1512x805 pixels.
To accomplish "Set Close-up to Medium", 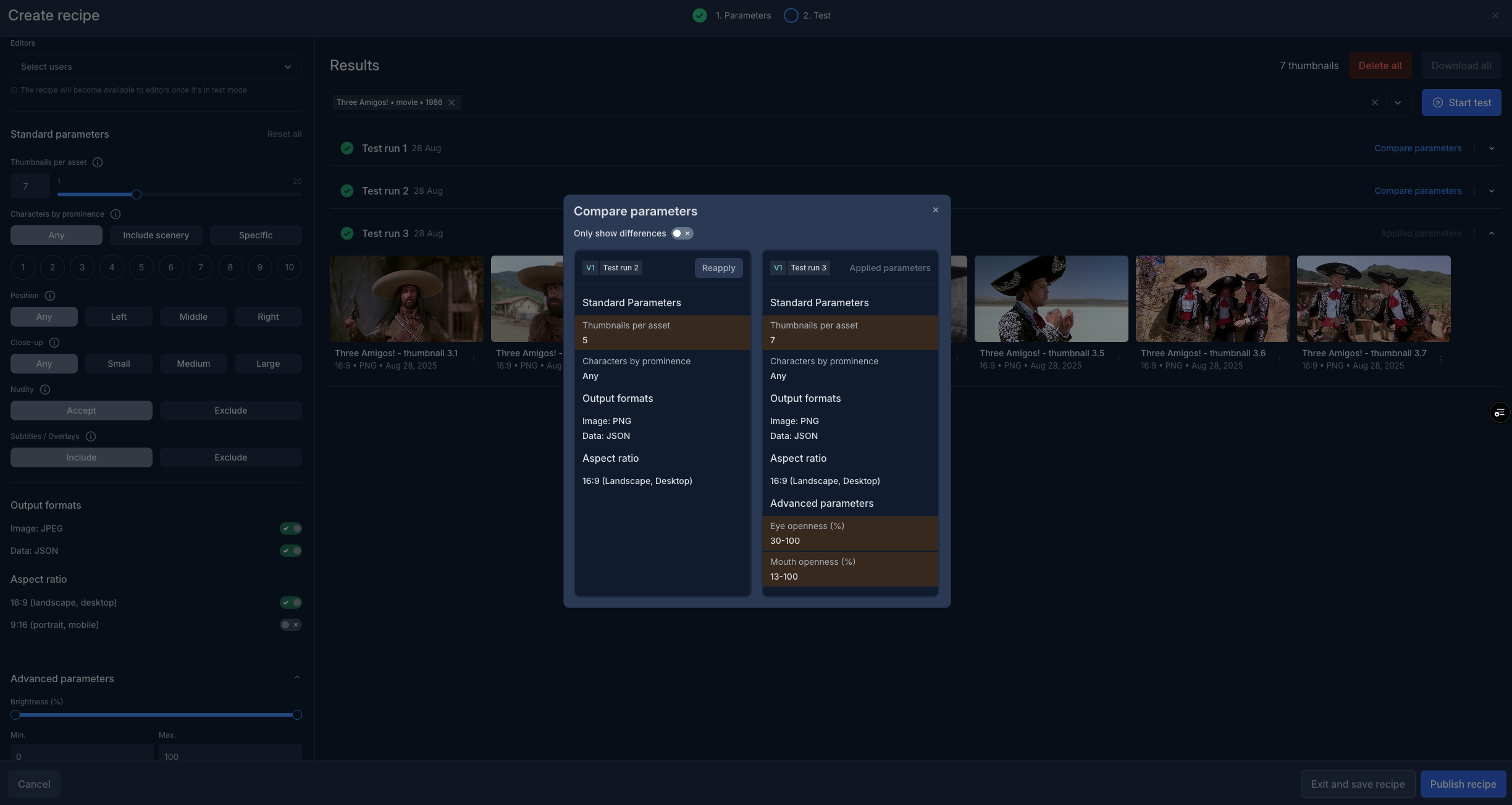I will 193,364.
